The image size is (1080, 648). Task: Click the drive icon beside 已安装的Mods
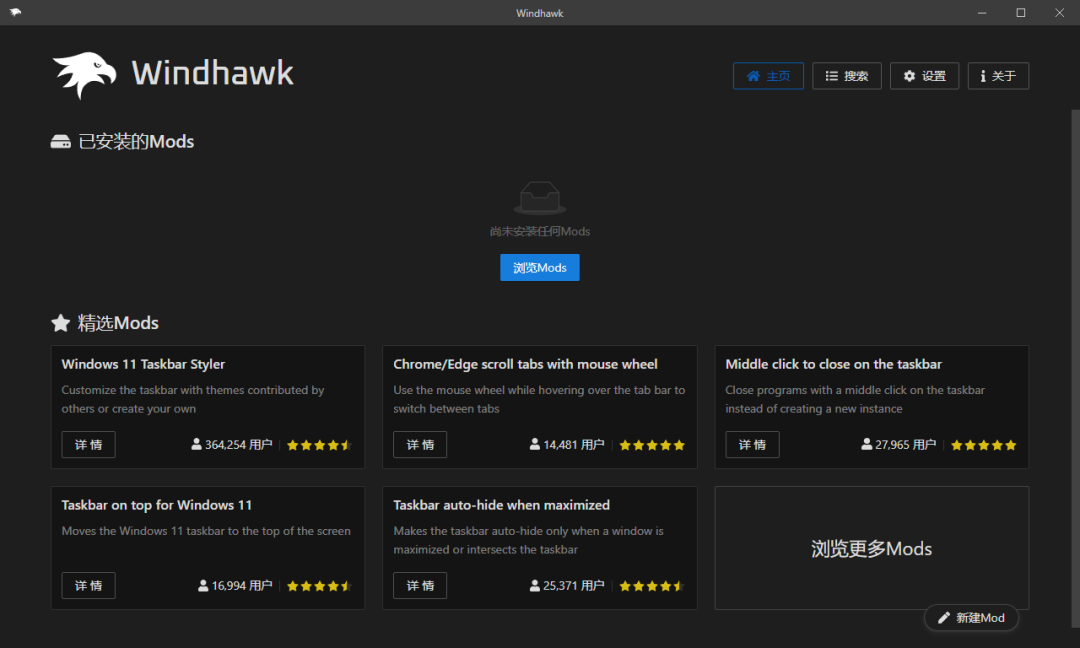[61, 142]
